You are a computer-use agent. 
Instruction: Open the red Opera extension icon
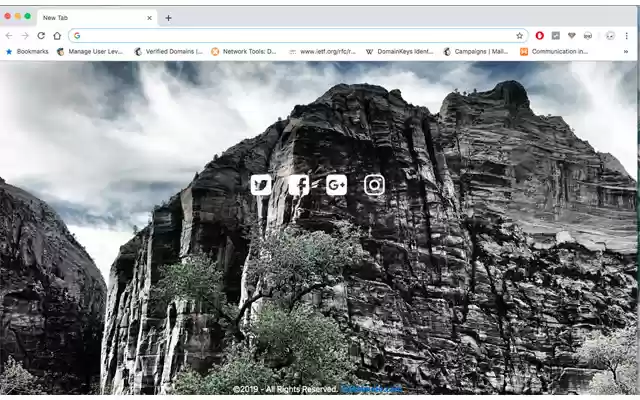[x=540, y=36]
